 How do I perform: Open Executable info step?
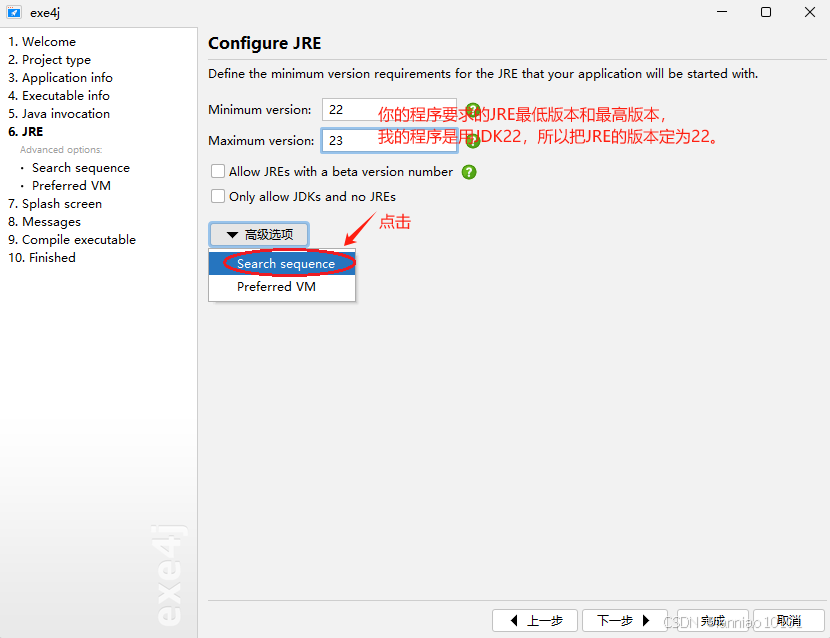tap(59, 95)
